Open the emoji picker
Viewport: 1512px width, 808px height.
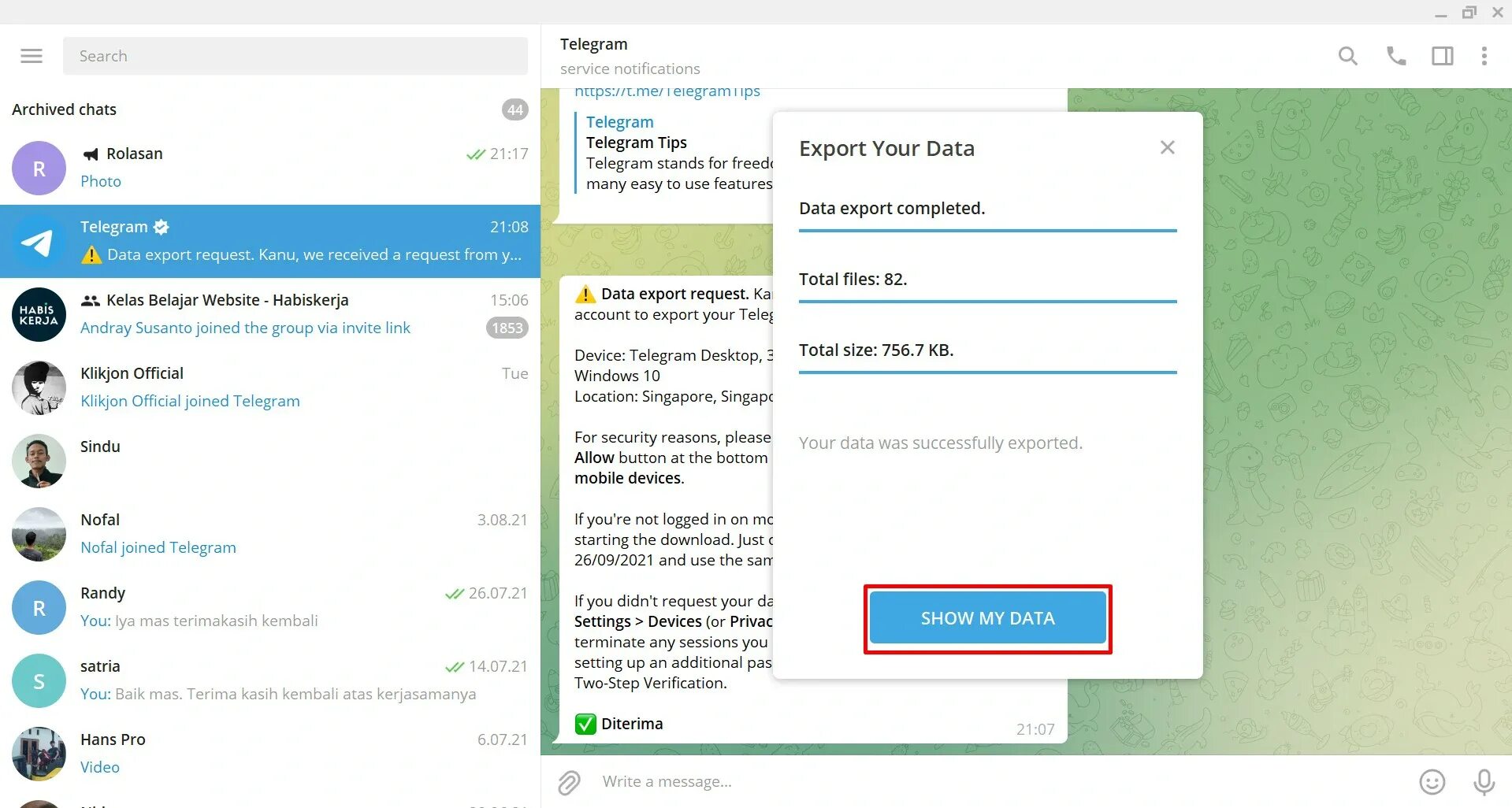[x=1432, y=782]
